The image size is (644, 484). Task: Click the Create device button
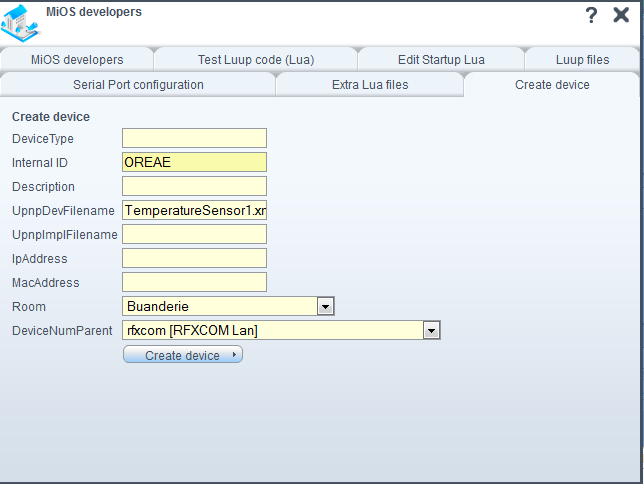(x=183, y=355)
